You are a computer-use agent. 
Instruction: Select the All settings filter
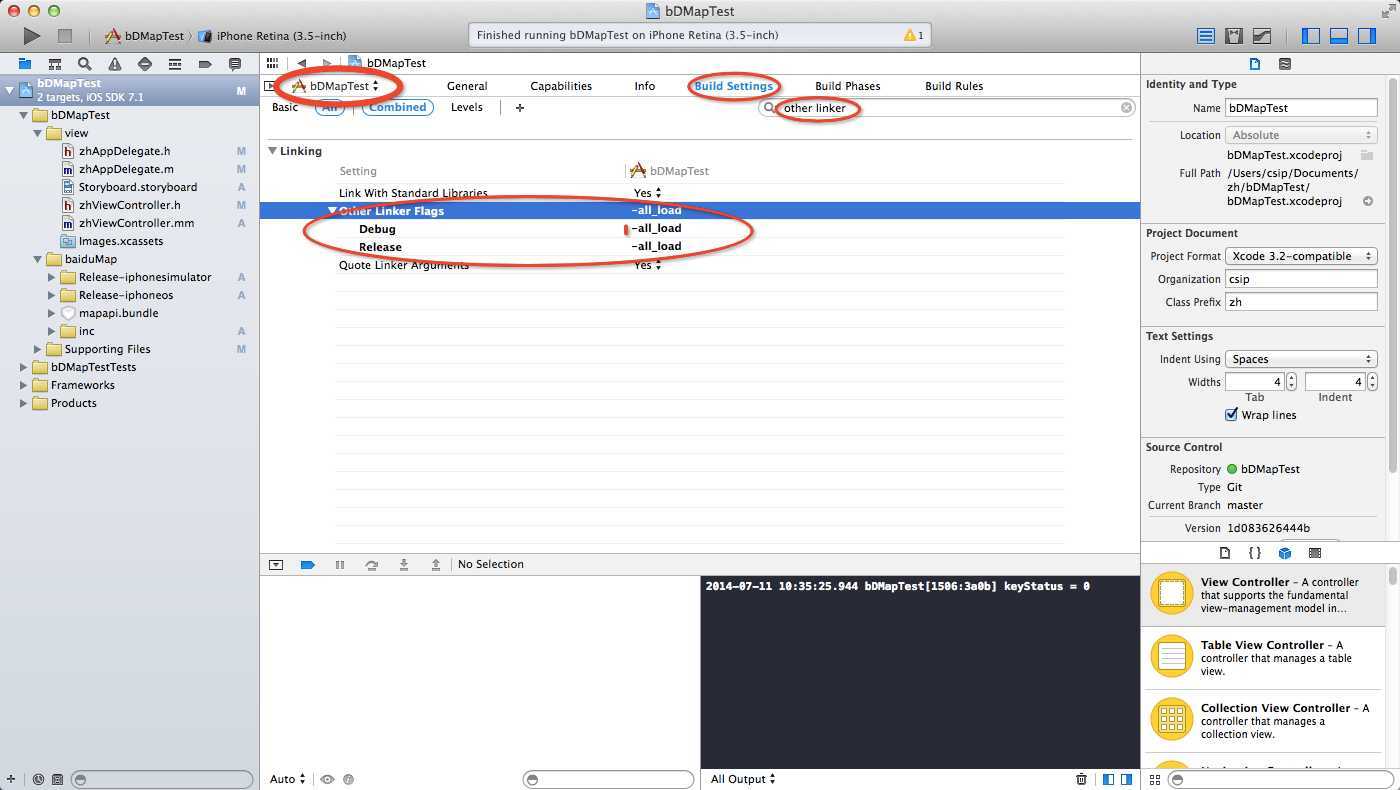[x=330, y=108]
